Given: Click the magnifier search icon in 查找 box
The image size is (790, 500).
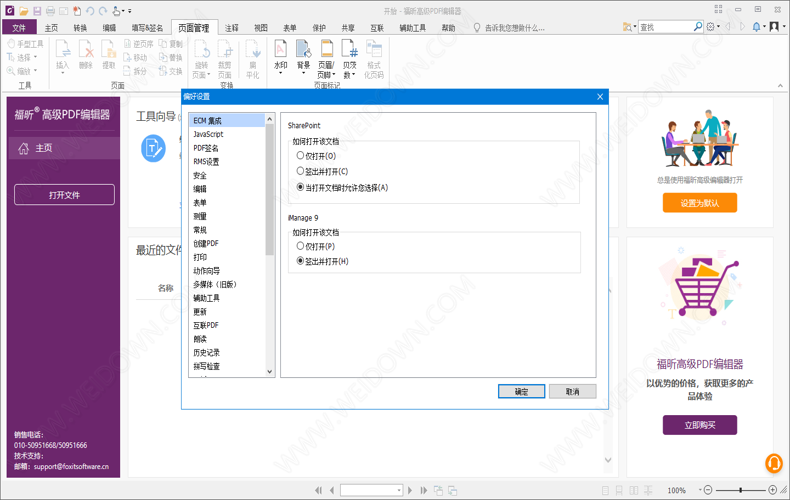Looking at the screenshot, I should click(698, 26).
